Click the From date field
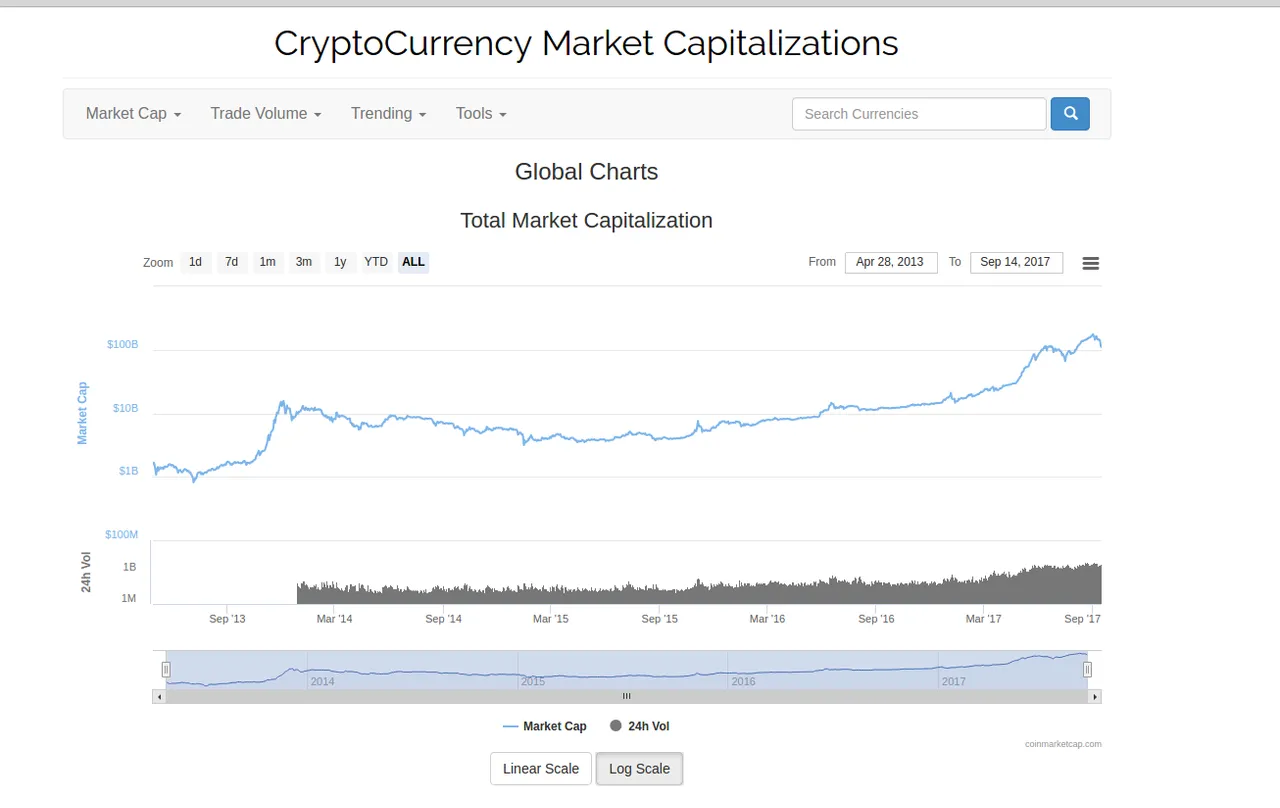The width and height of the screenshot is (1280, 808). pos(891,262)
